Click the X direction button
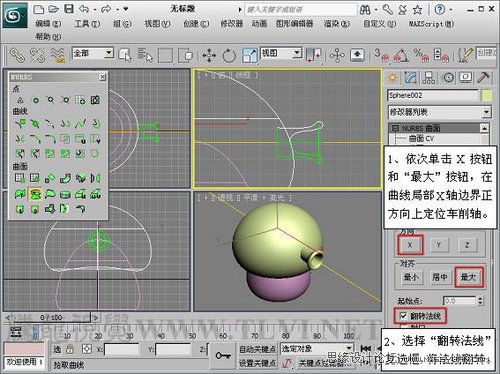The height and width of the screenshot is (374, 500). click(x=410, y=245)
